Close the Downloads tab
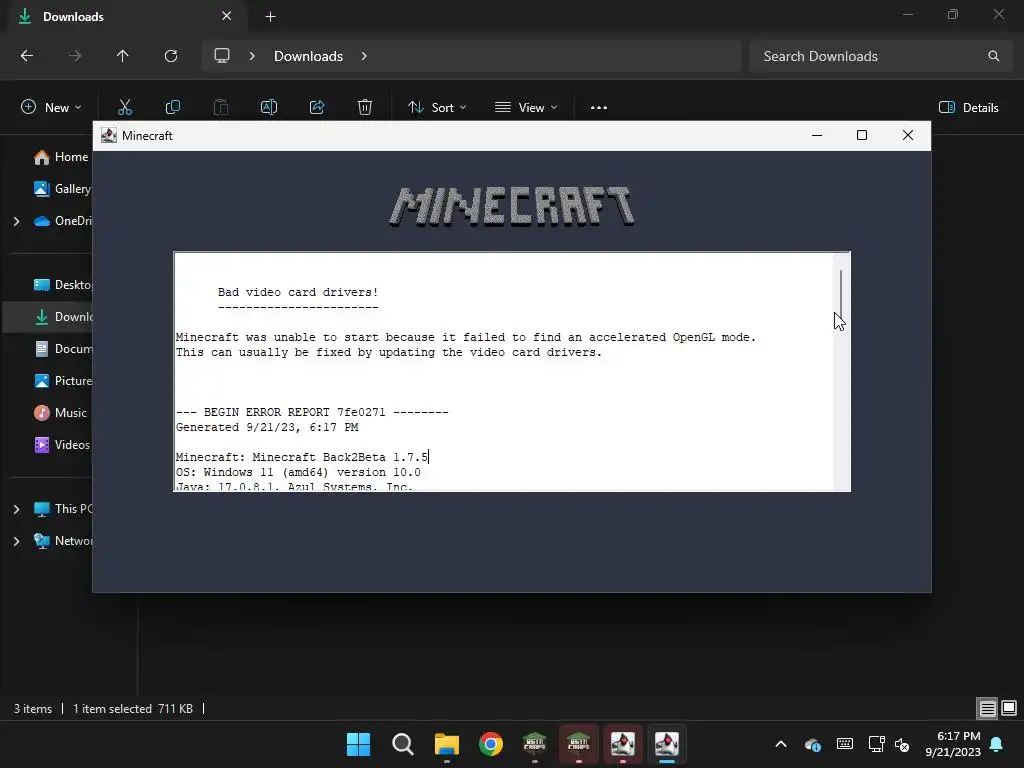This screenshot has height=768, width=1024. [227, 16]
